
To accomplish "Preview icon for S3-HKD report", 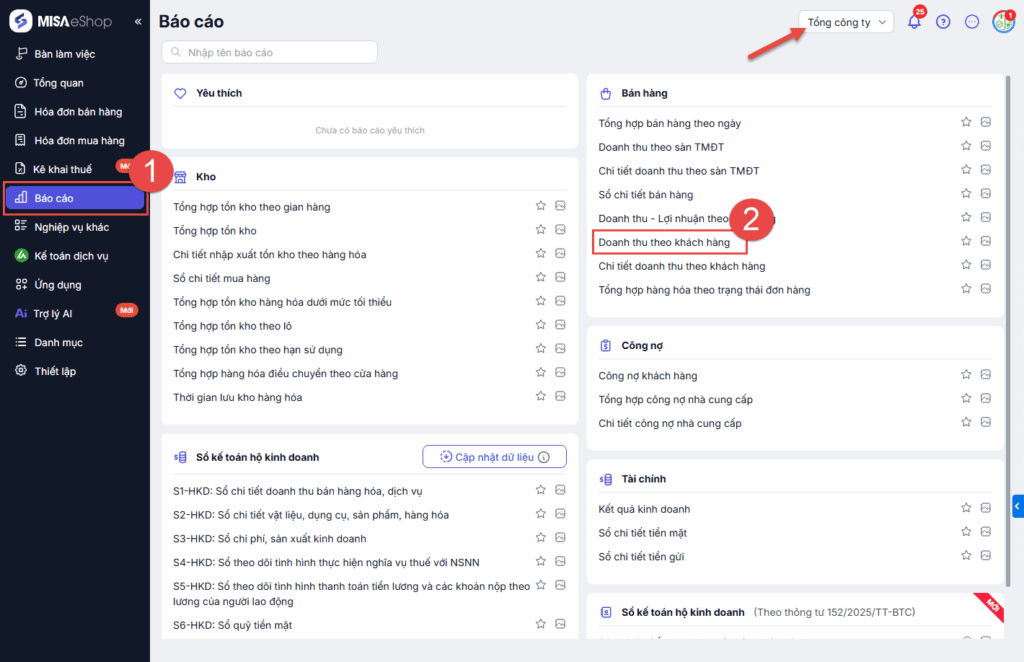I will point(560,537).
